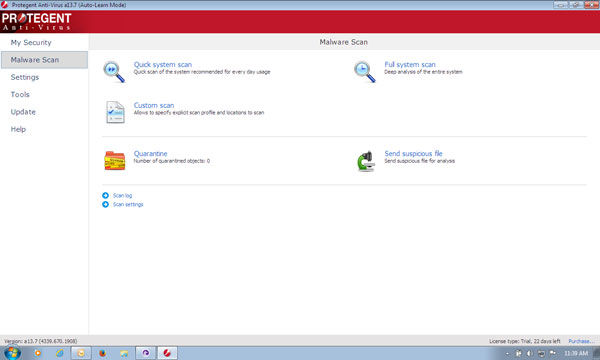
Task: Click the 'Allows to specify explicit scan profile' description
Action: pyautogui.click(x=199, y=112)
